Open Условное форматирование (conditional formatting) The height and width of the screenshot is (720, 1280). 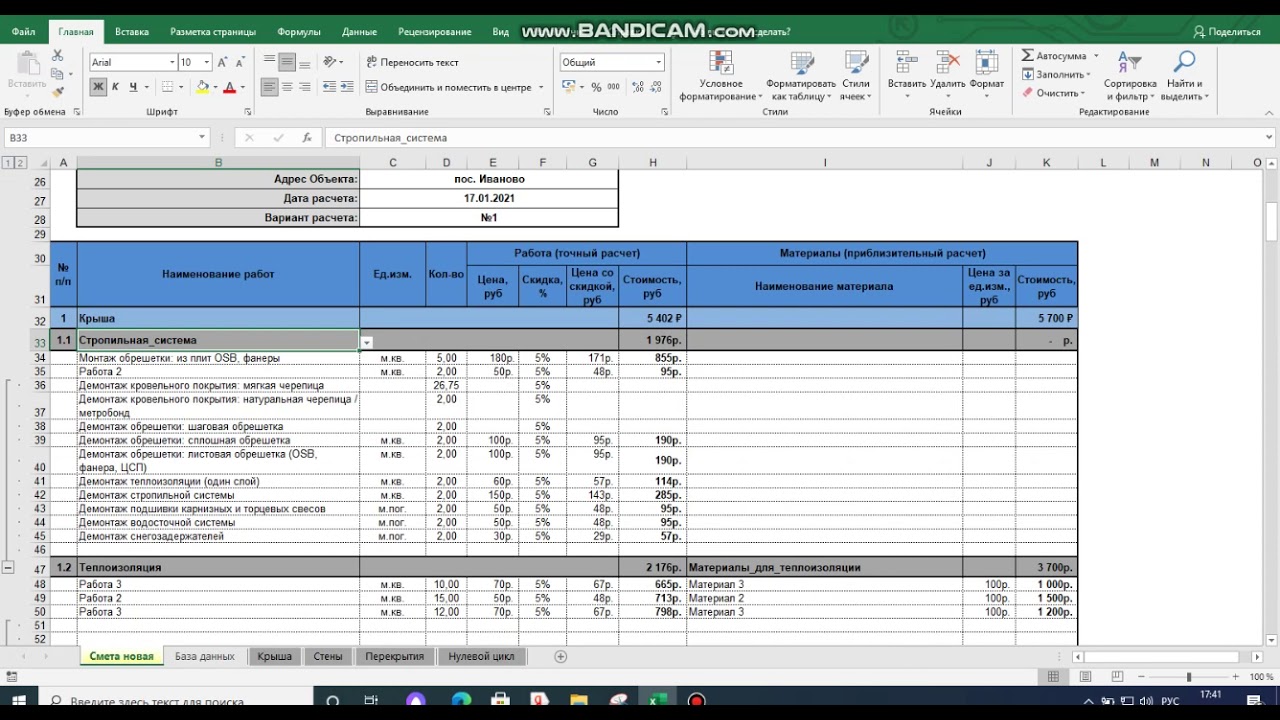[720, 77]
